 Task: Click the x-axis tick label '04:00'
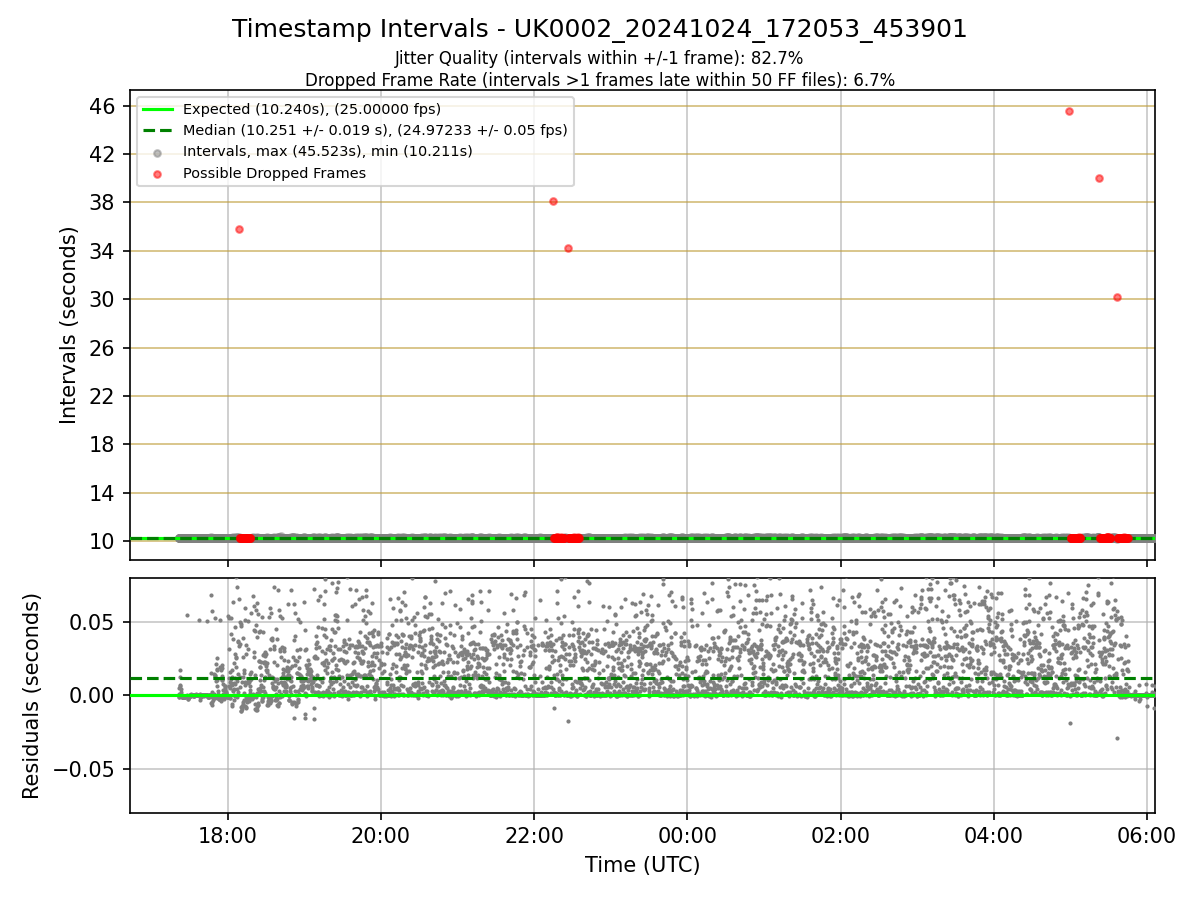point(993,835)
